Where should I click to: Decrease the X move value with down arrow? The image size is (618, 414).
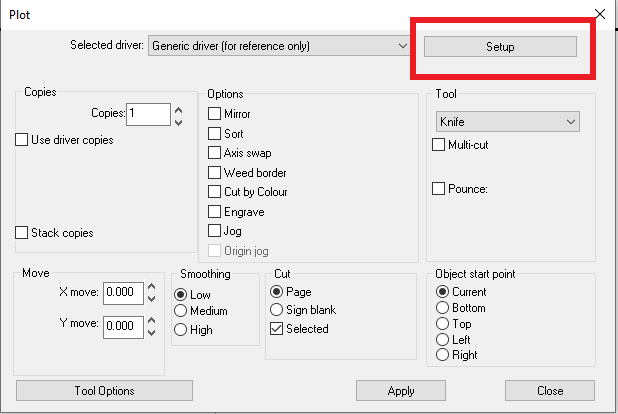[x=152, y=298]
